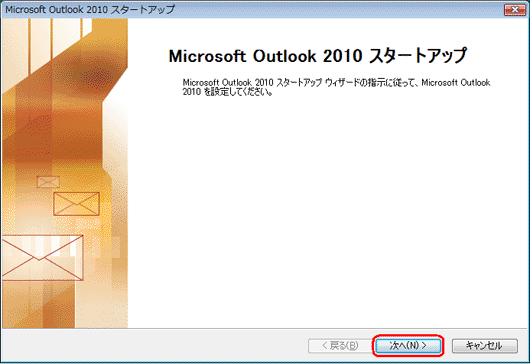Click the スタートアップ word in the large heading
The image size is (530, 364).
point(418,56)
